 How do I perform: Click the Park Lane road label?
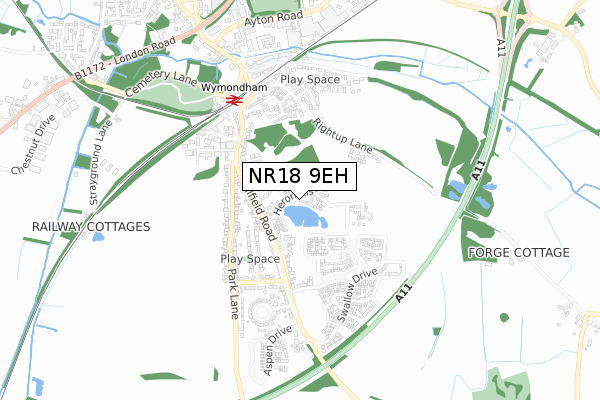[x=233, y=294]
